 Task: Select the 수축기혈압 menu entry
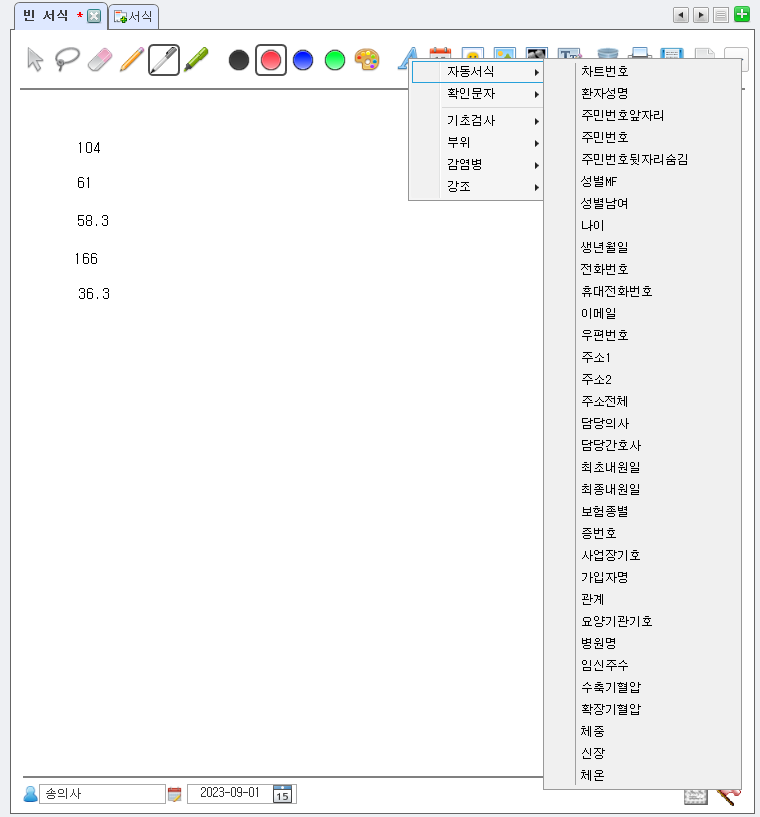[x=610, y=687]
